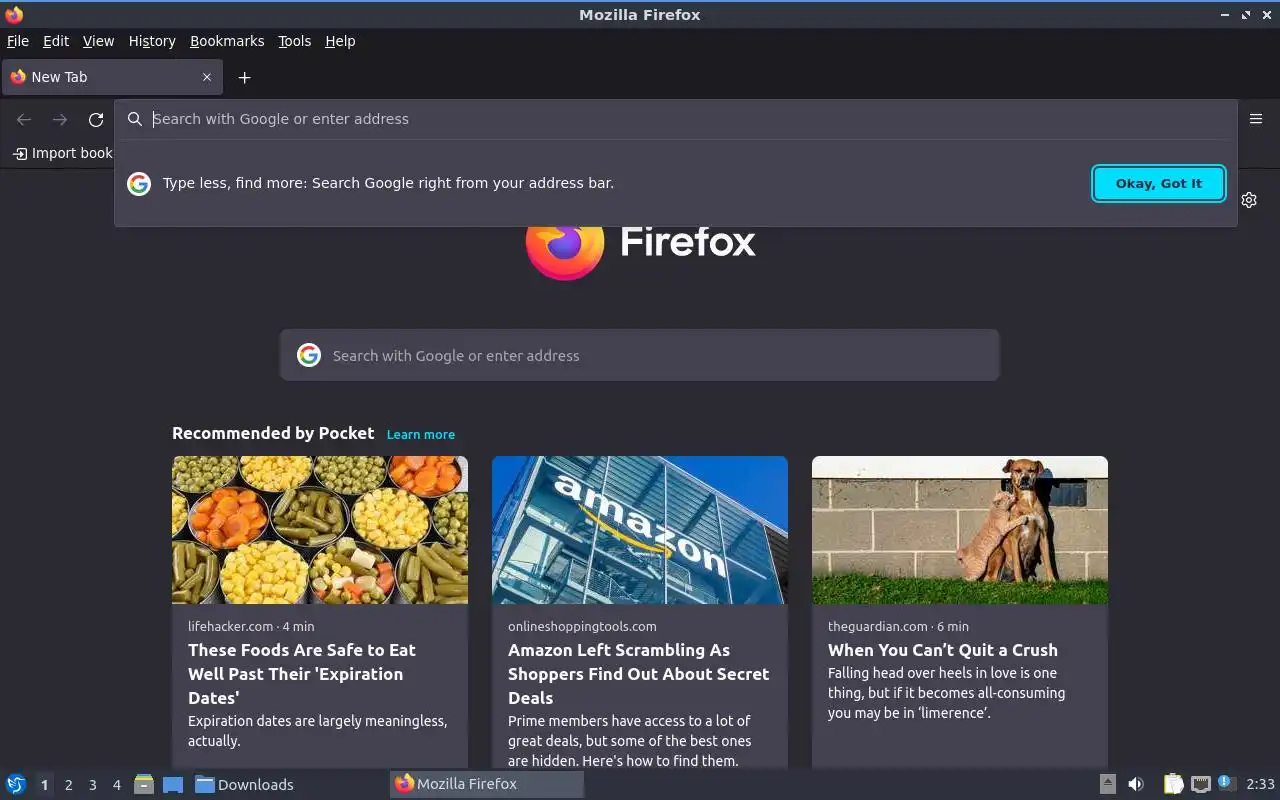1280x800 pixels.
Task: Click the Google icon in search tip
Action: click(139, 184)
